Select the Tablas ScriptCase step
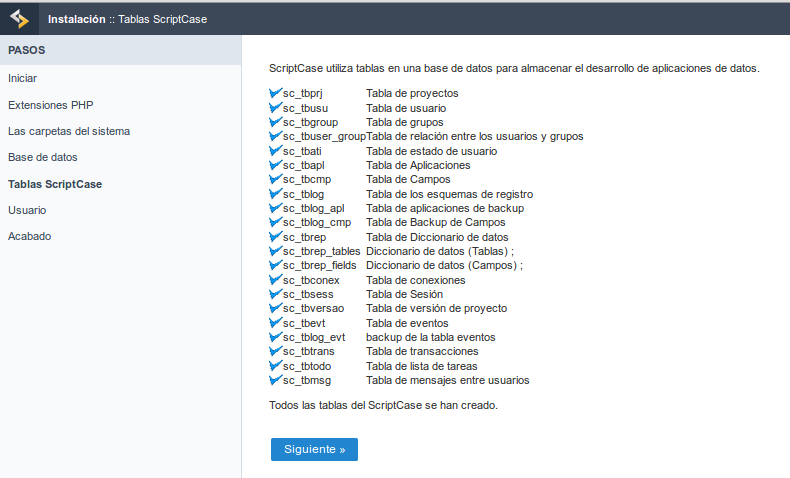The width and height of the screenshot is (790, 478). (x=55, y=184)
